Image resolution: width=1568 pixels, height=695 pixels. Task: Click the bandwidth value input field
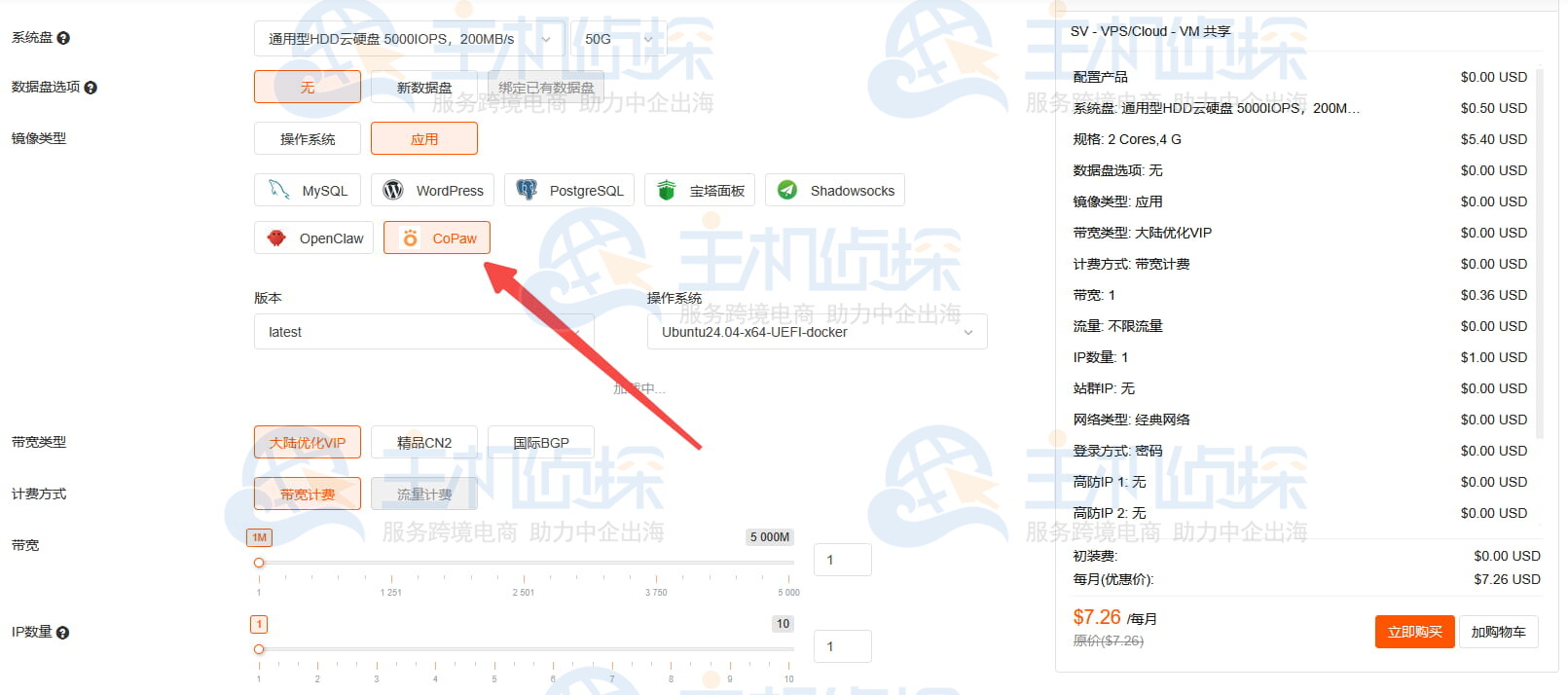843,560
